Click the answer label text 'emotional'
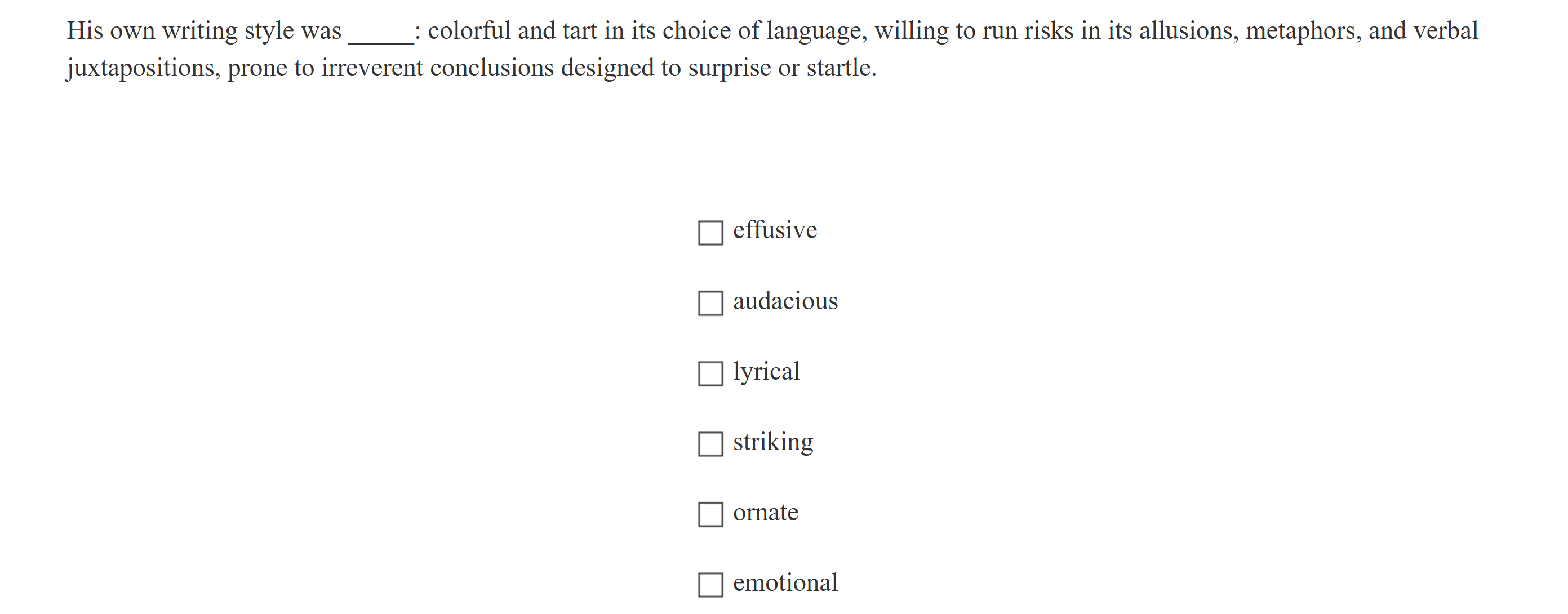Image resolution: width=1568 pixels, height=614 pixels. coord(785,582)
